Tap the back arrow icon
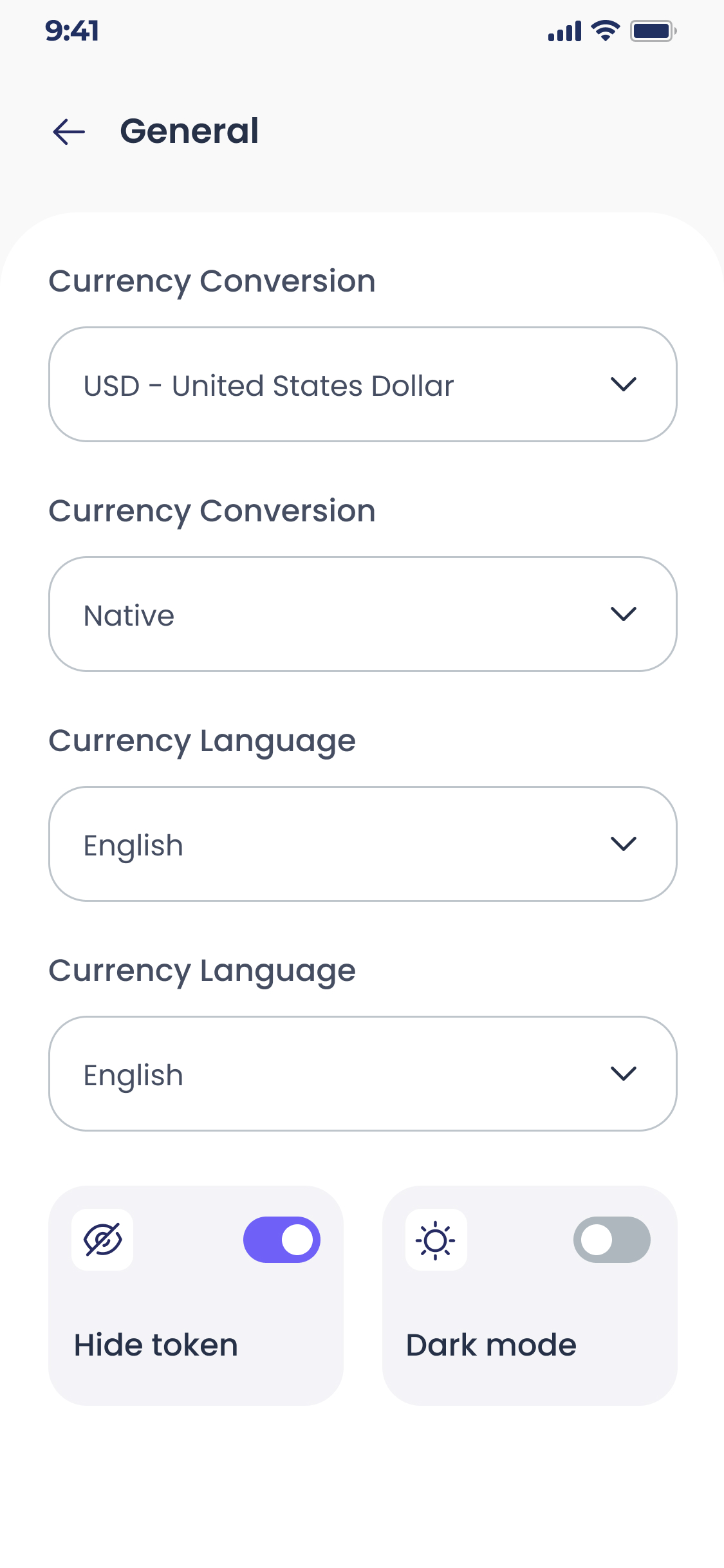This screenshot has width=724, height=1568. pos(69,132)
